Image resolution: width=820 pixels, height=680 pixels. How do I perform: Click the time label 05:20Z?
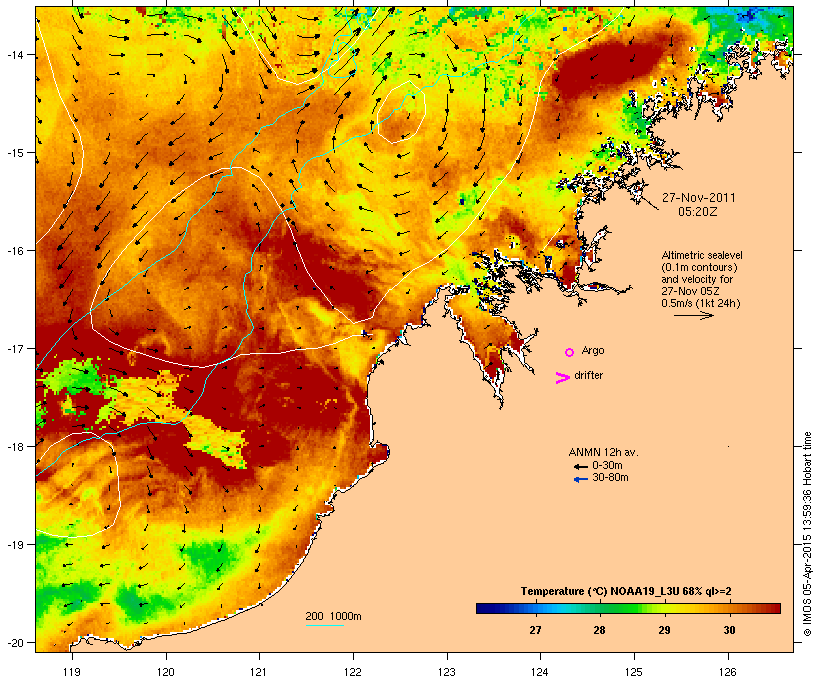pos(698,212)
